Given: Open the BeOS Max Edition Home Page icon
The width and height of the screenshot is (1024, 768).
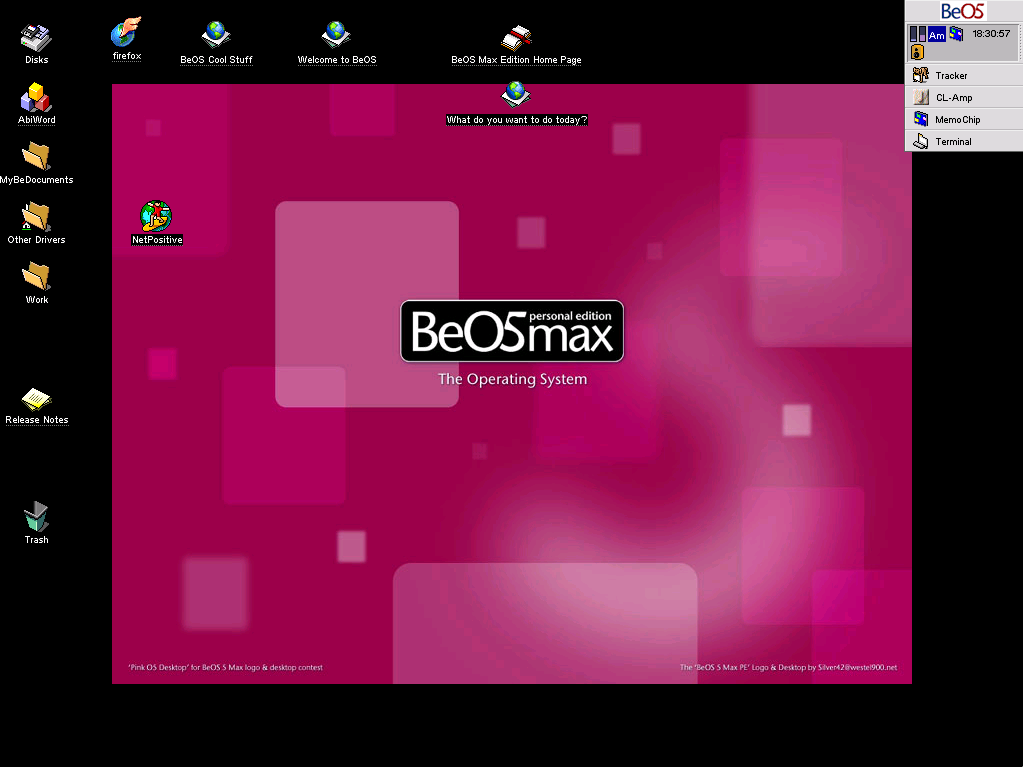Looking at the screenshot, I should point(516,38).
